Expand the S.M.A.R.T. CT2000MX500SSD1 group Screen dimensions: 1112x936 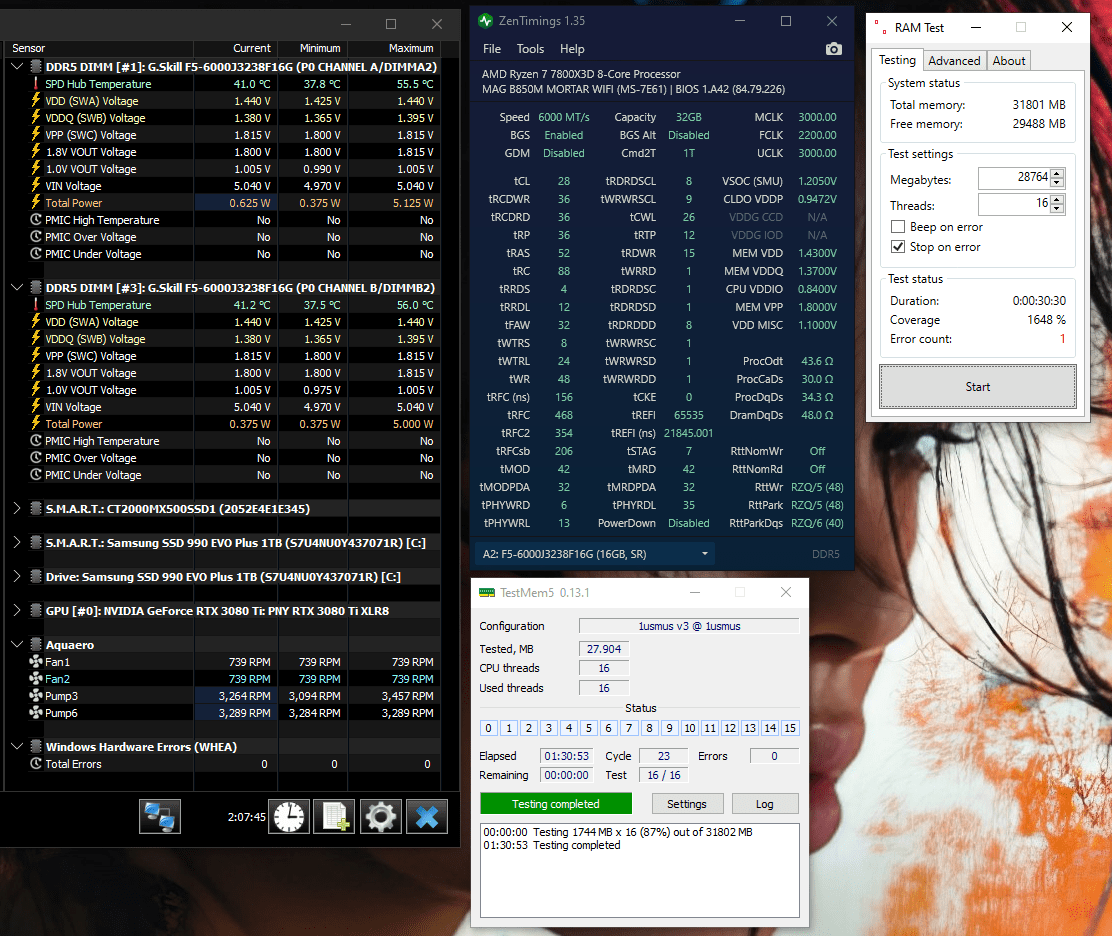[17, 508]
